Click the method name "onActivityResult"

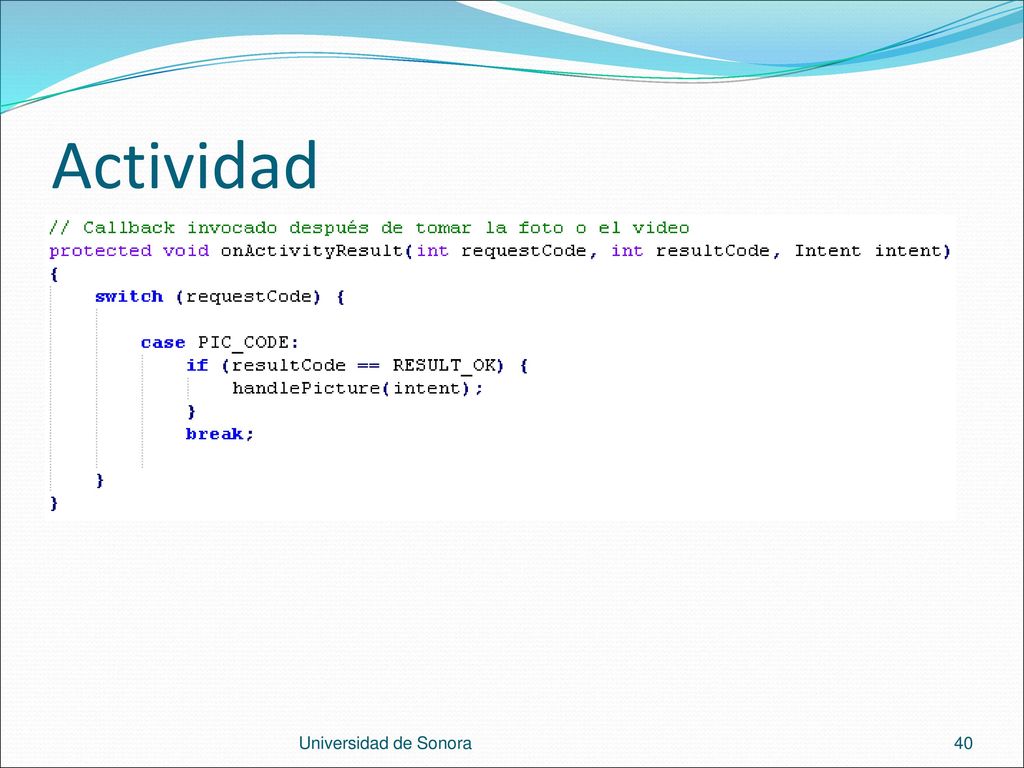pos(312,251)
